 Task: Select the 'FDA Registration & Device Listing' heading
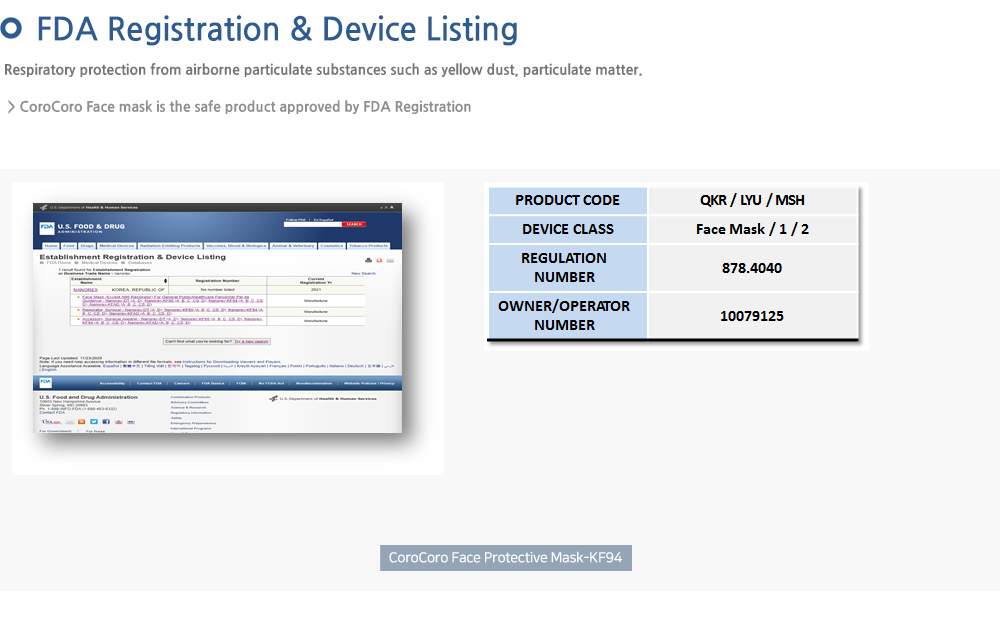point(277,29)
